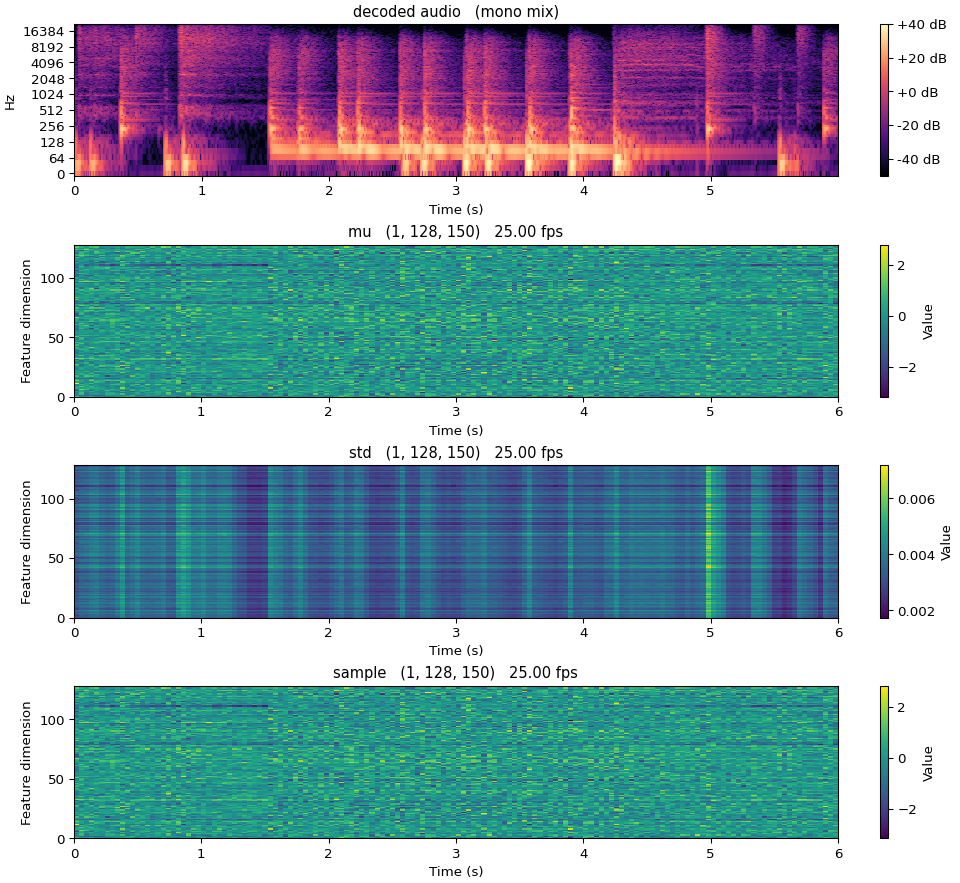
Task: Click 'Time (s)' label under the sample plot
Action: click(x=456, y=871)
